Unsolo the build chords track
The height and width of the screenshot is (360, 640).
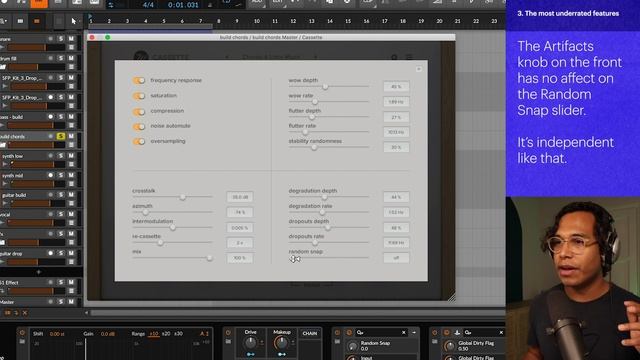click(60, 136)
